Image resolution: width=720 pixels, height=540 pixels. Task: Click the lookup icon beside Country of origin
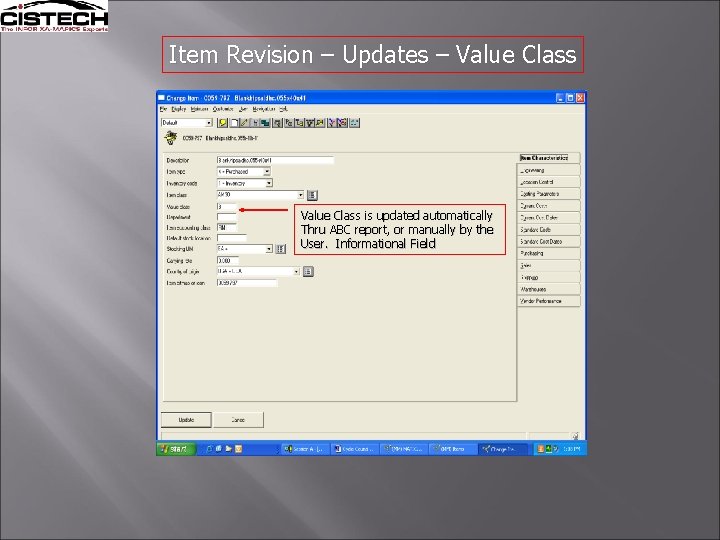308,272
